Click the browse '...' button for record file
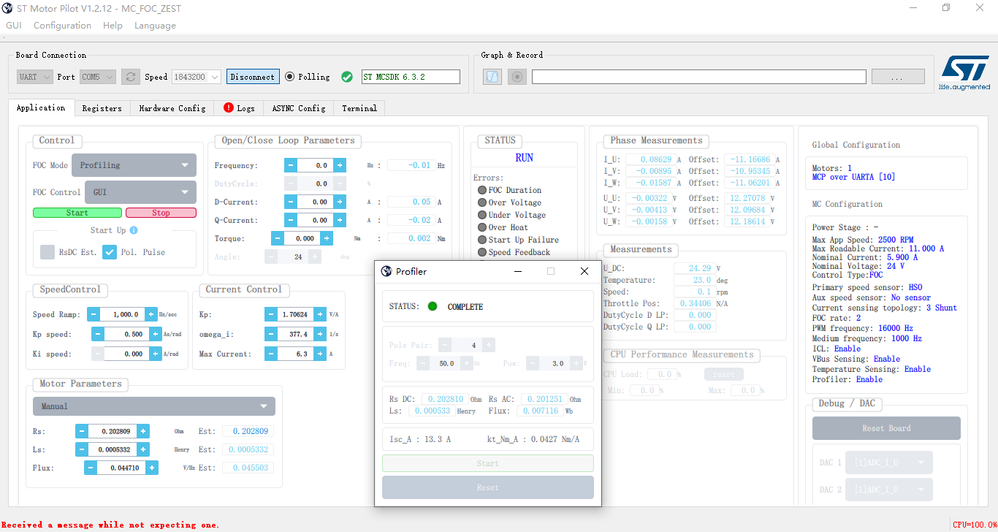The height and width of the screenshot is (532, 998). click(898, 76)
